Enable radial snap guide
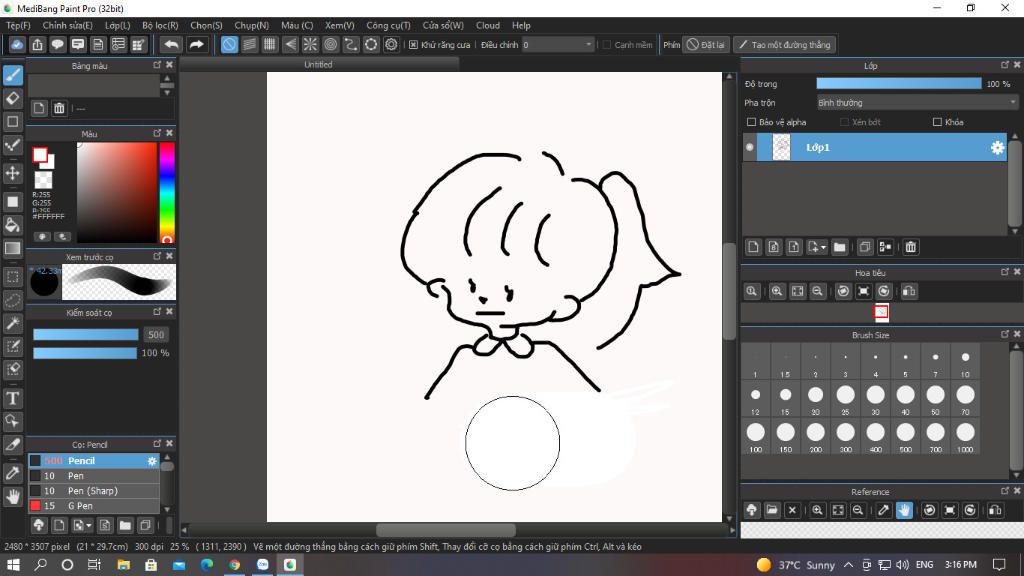Image resolution: width=1024 pixels, height=576 pixels. click(310, 44)
